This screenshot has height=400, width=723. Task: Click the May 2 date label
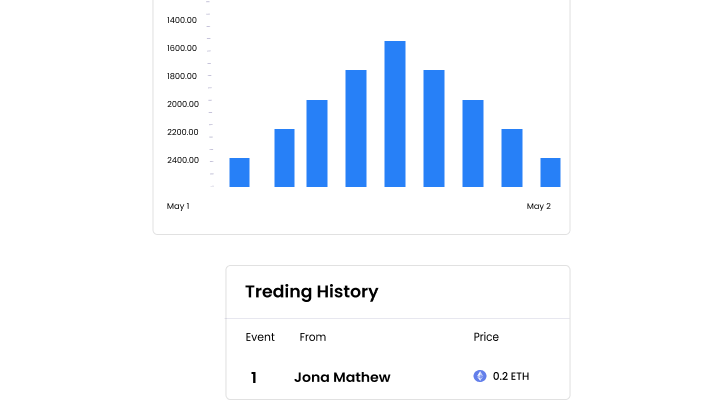click(539, 206)
